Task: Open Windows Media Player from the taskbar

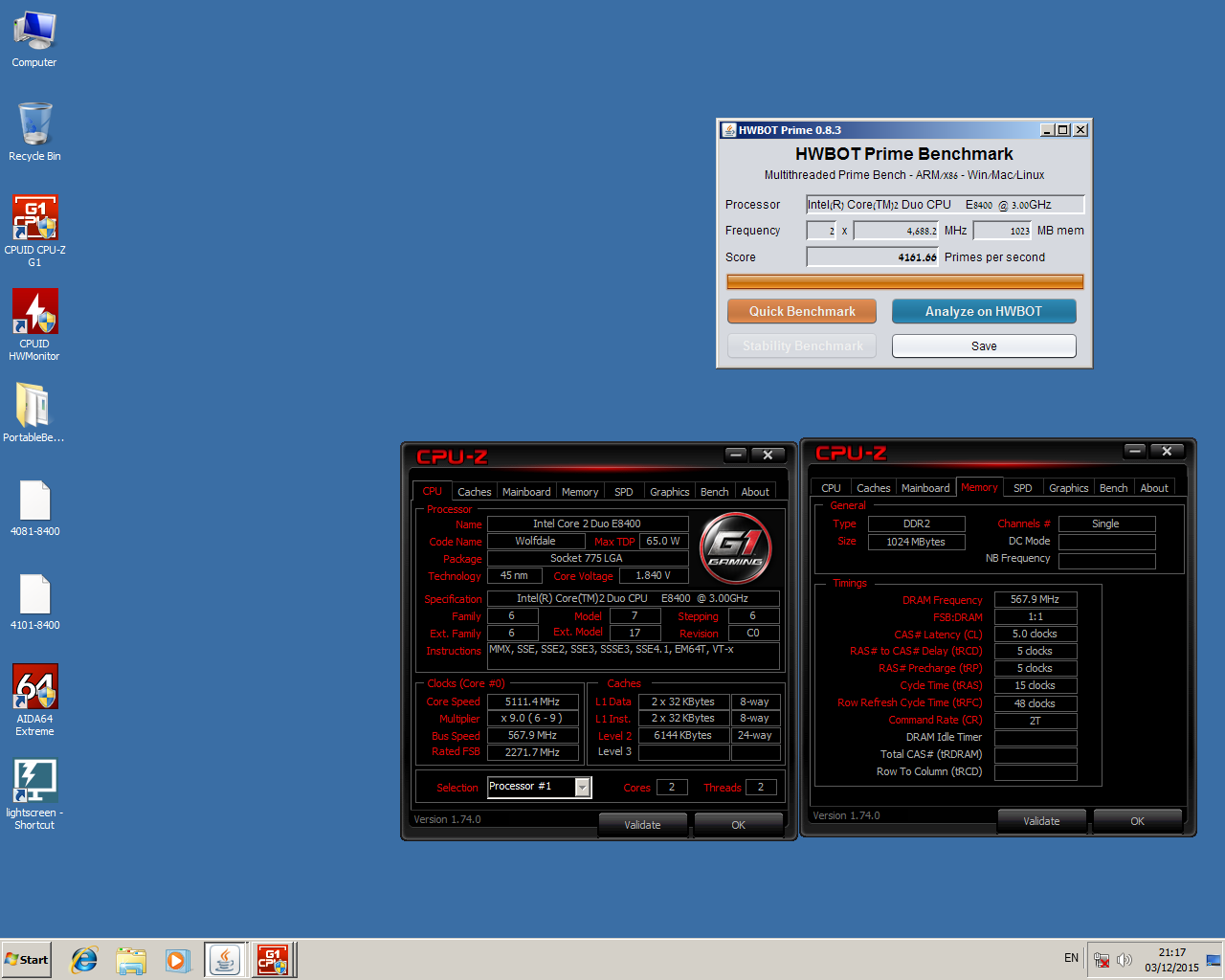Action: pyautogui.click(x=178, y=959)
